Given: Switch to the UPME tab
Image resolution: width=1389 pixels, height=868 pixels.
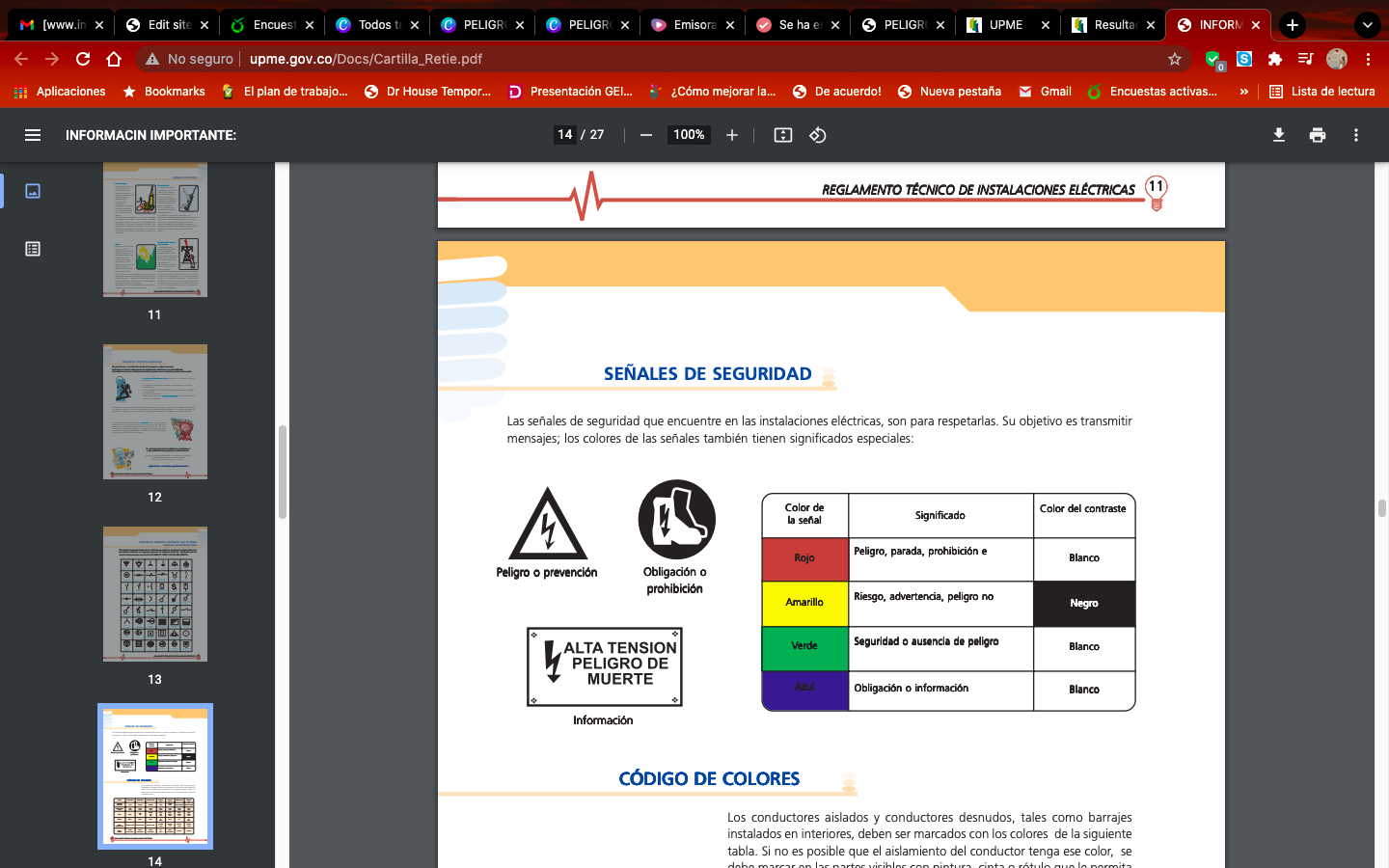Looking at the screenshot, I should 1006,25.
